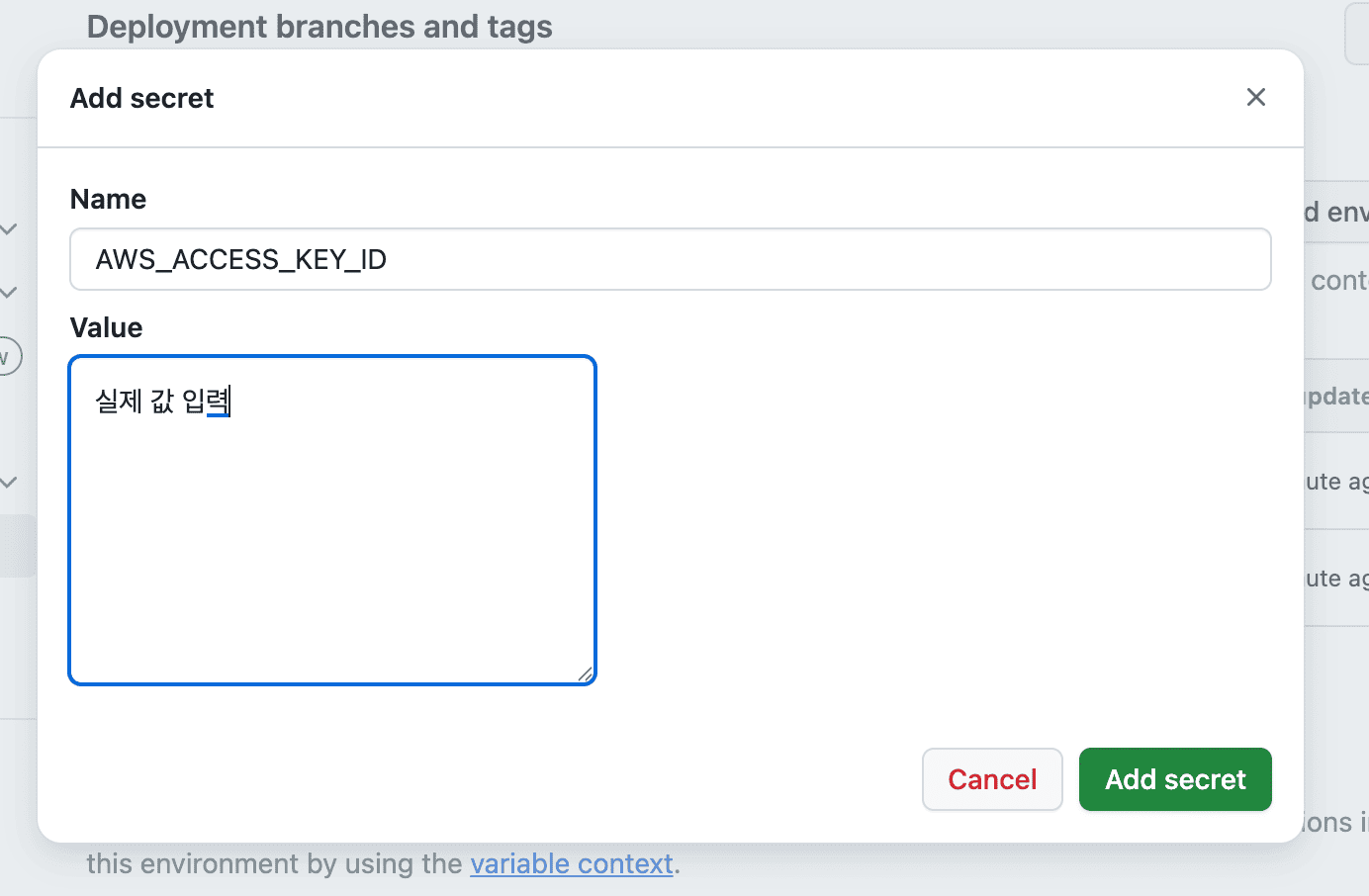Viewport: 1369px width, 896px height.
Task: Close the Add secret dialog with X
Action: (1256, 97)
